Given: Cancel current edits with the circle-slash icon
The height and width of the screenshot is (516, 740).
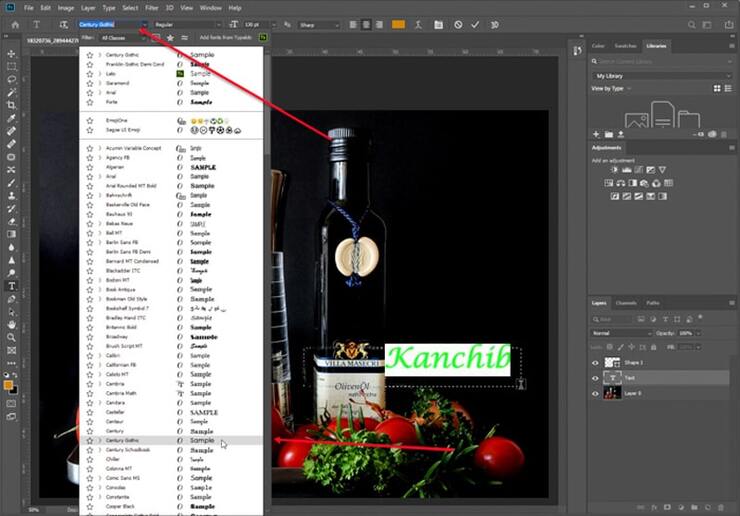Looking at the screenshot, I should pos(458,24).
